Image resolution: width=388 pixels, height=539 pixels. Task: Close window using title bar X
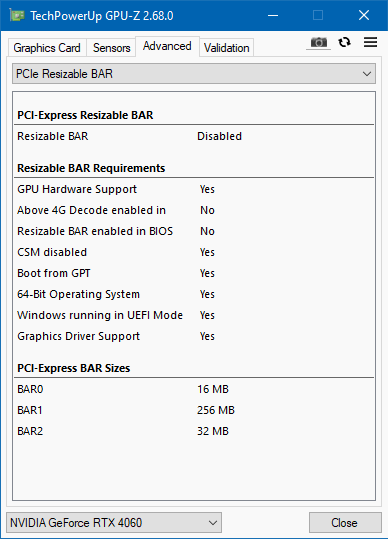tap(364, 15)
